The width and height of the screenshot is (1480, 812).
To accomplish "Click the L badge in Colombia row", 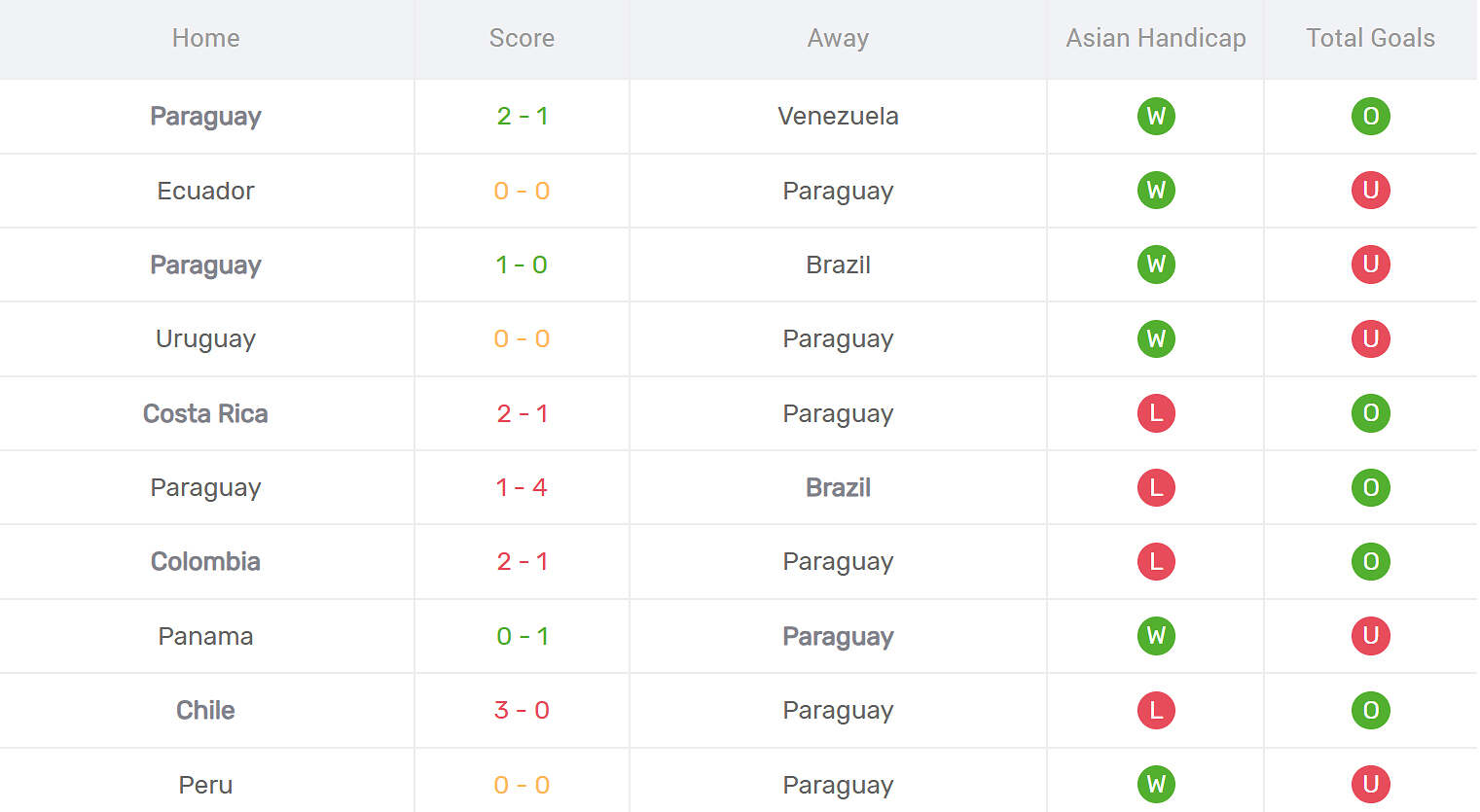I will [x=1156, y=562].
